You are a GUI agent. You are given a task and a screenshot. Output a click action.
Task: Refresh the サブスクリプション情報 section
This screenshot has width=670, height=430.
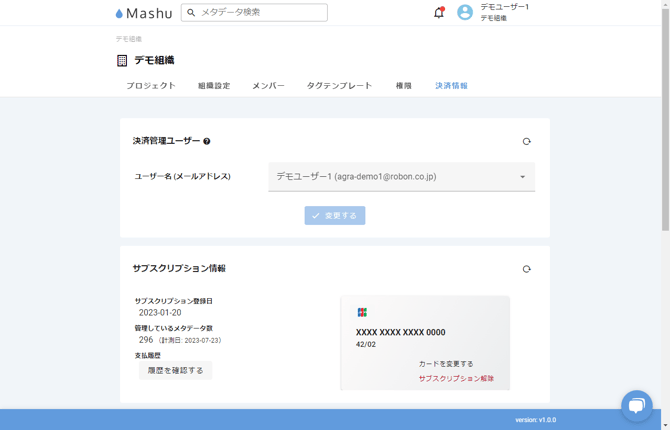pos(526,269)
